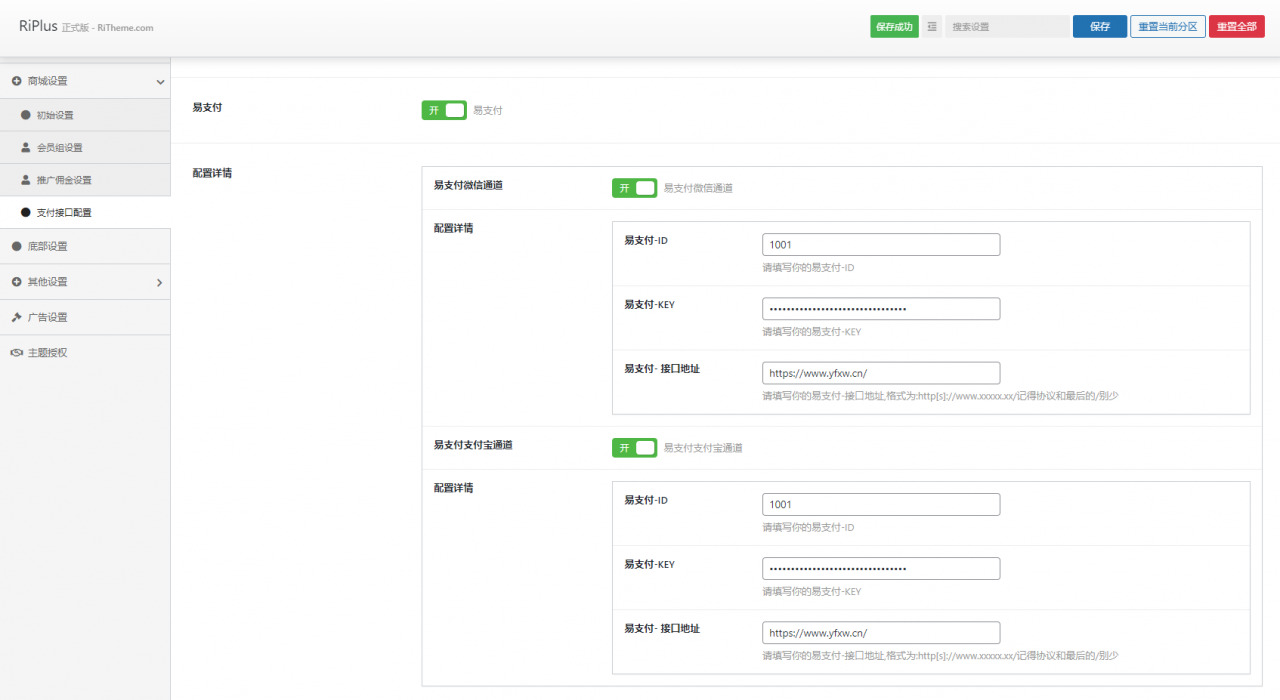The height and width of the screenshot is (700, 1280).
Task: Click the plus icon next to 商城设置
Action: tap(17, 81)
